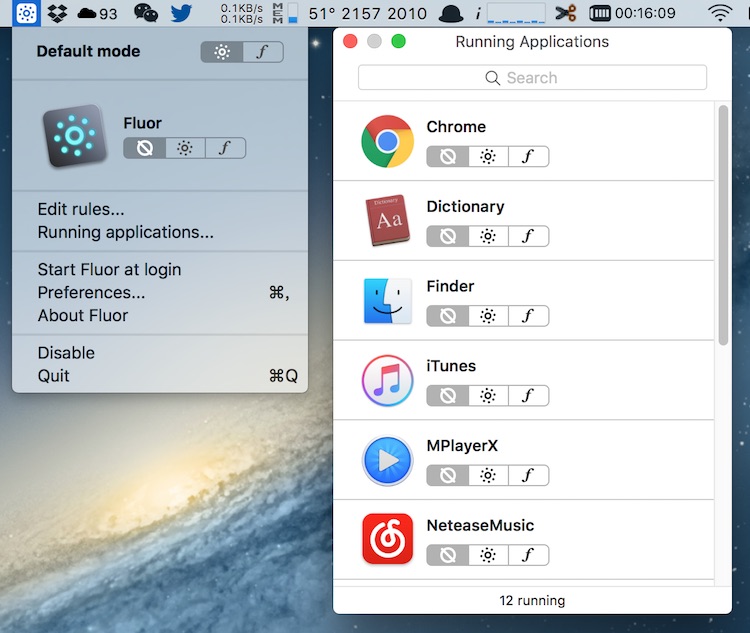Set NeteaseMusic to media keys (sun) mode
This screenshot has width=750, height=633.
[488, 555]
